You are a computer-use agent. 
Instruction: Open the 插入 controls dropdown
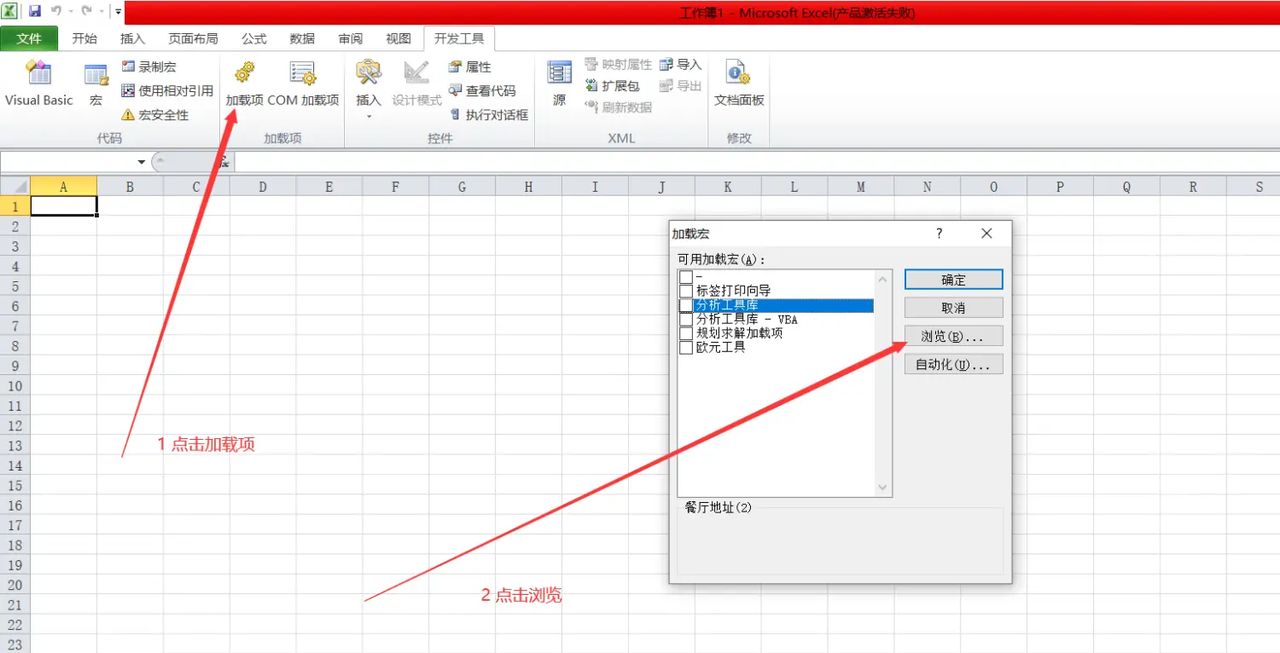click(x=369, y=88)
